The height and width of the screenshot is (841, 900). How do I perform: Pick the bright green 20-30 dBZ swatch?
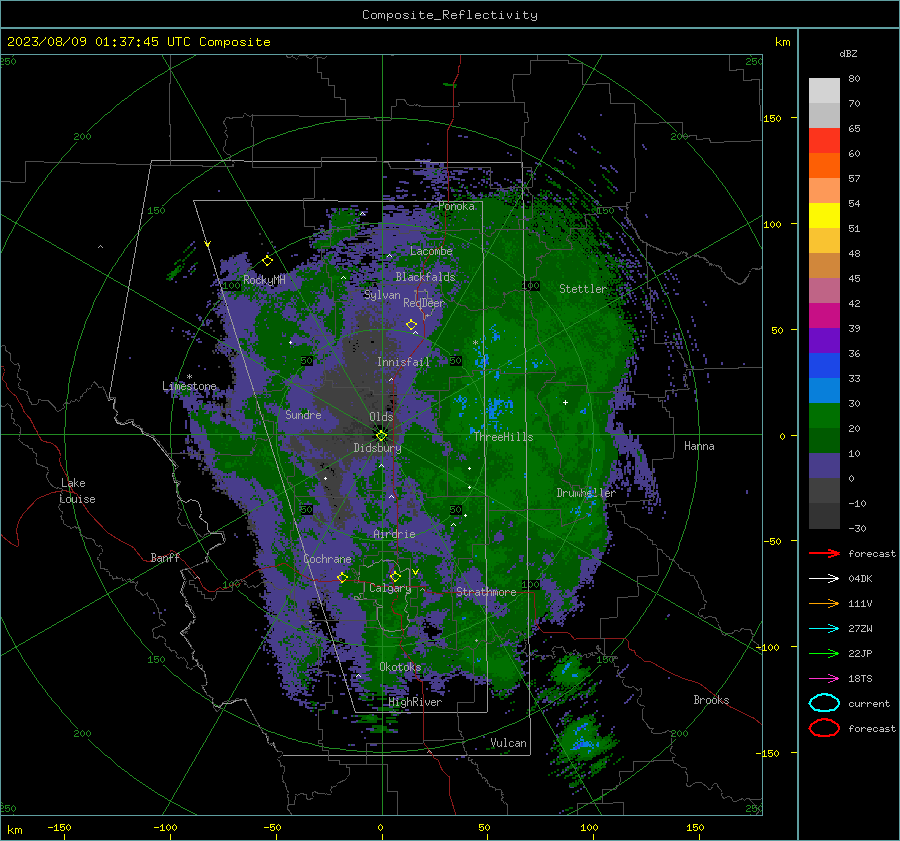click(x=824, y=415)
